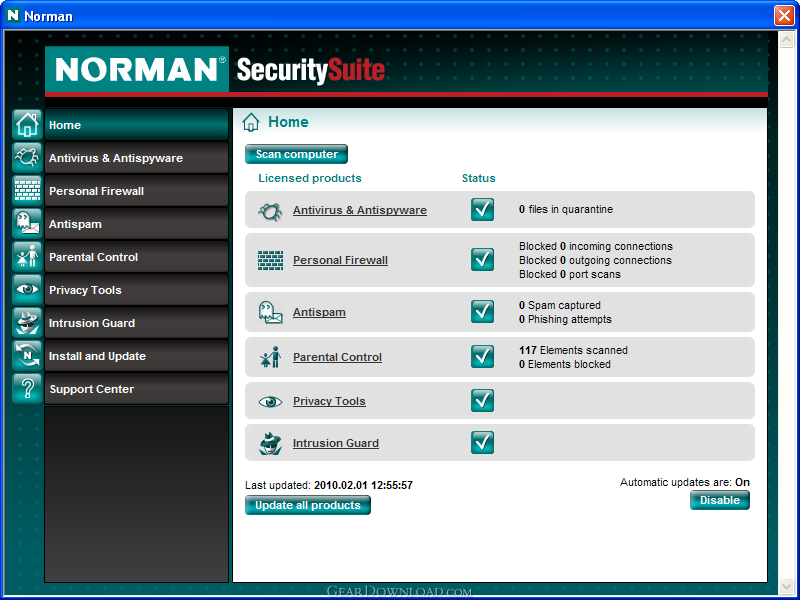Click the Personal Firewall brick wall sidebar icon
This screenshot has width=800, height=600.
27,191
